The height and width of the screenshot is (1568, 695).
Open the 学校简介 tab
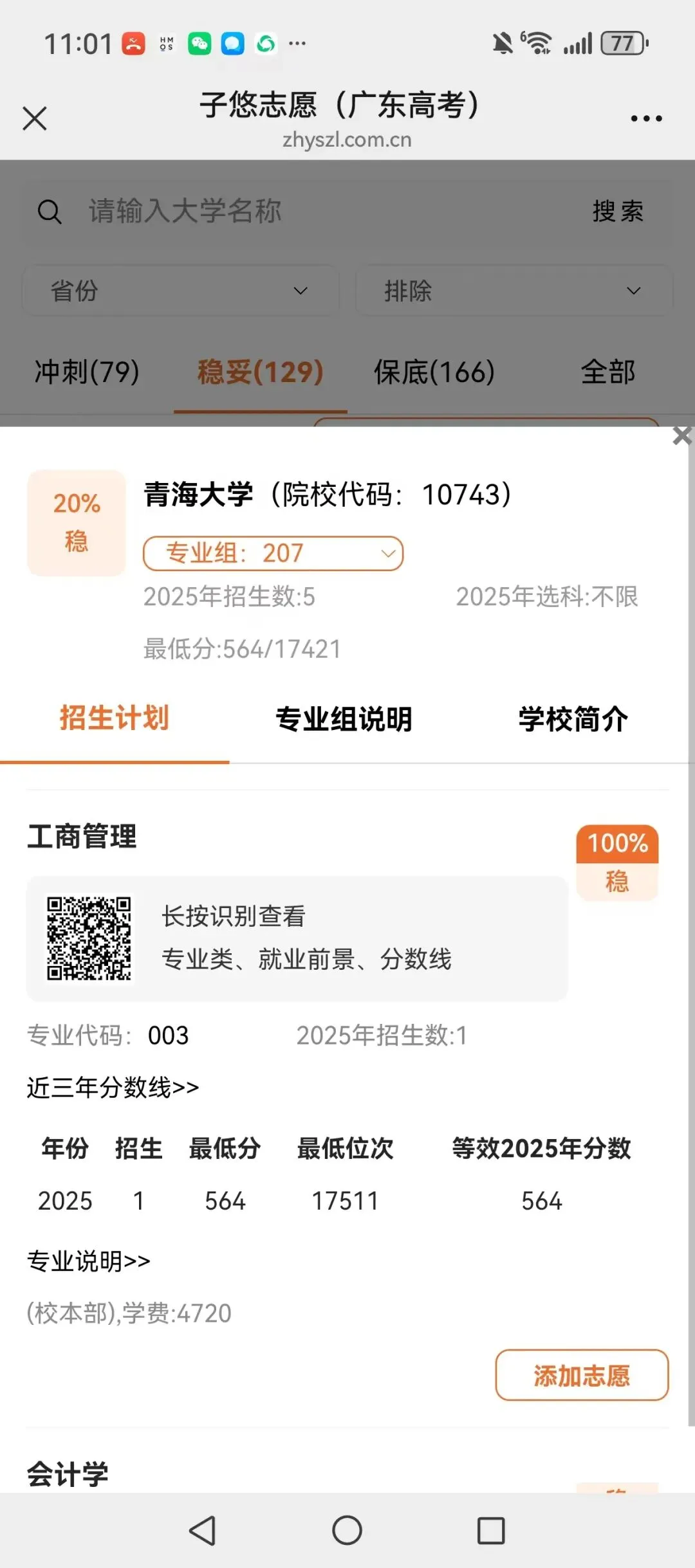[573, 719]
